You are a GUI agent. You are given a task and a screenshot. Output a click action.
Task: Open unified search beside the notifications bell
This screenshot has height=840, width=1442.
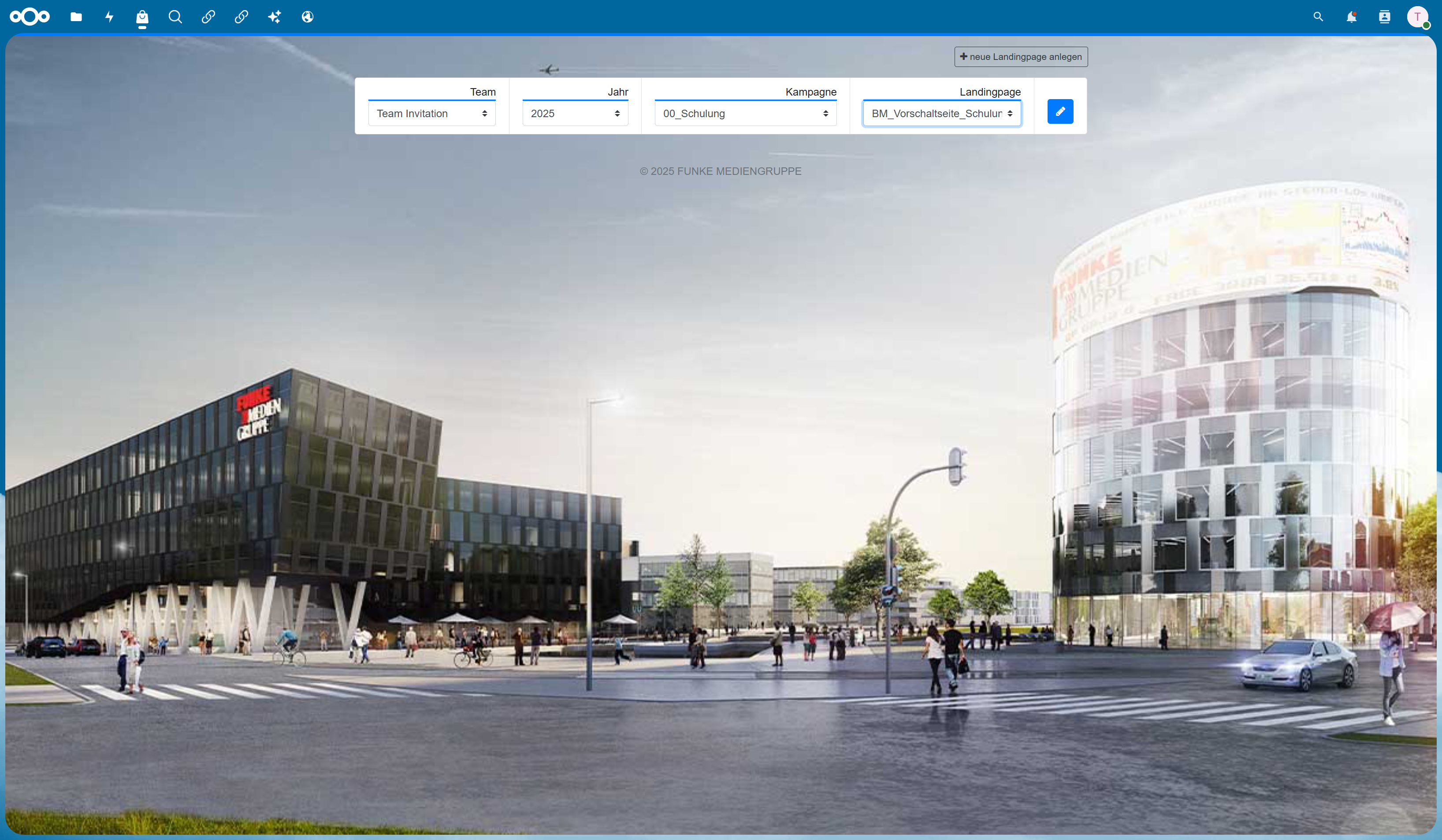[1319, 17]
